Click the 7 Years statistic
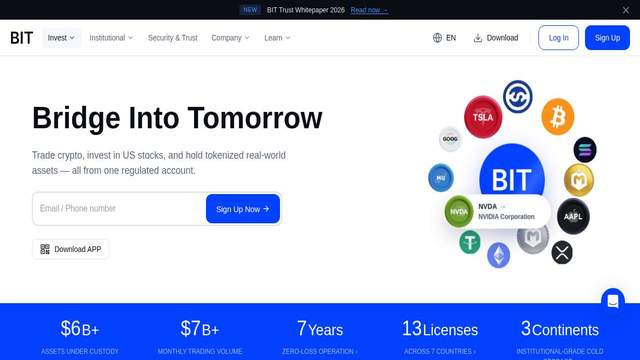640x360 pixels. [x=320, y=329]
